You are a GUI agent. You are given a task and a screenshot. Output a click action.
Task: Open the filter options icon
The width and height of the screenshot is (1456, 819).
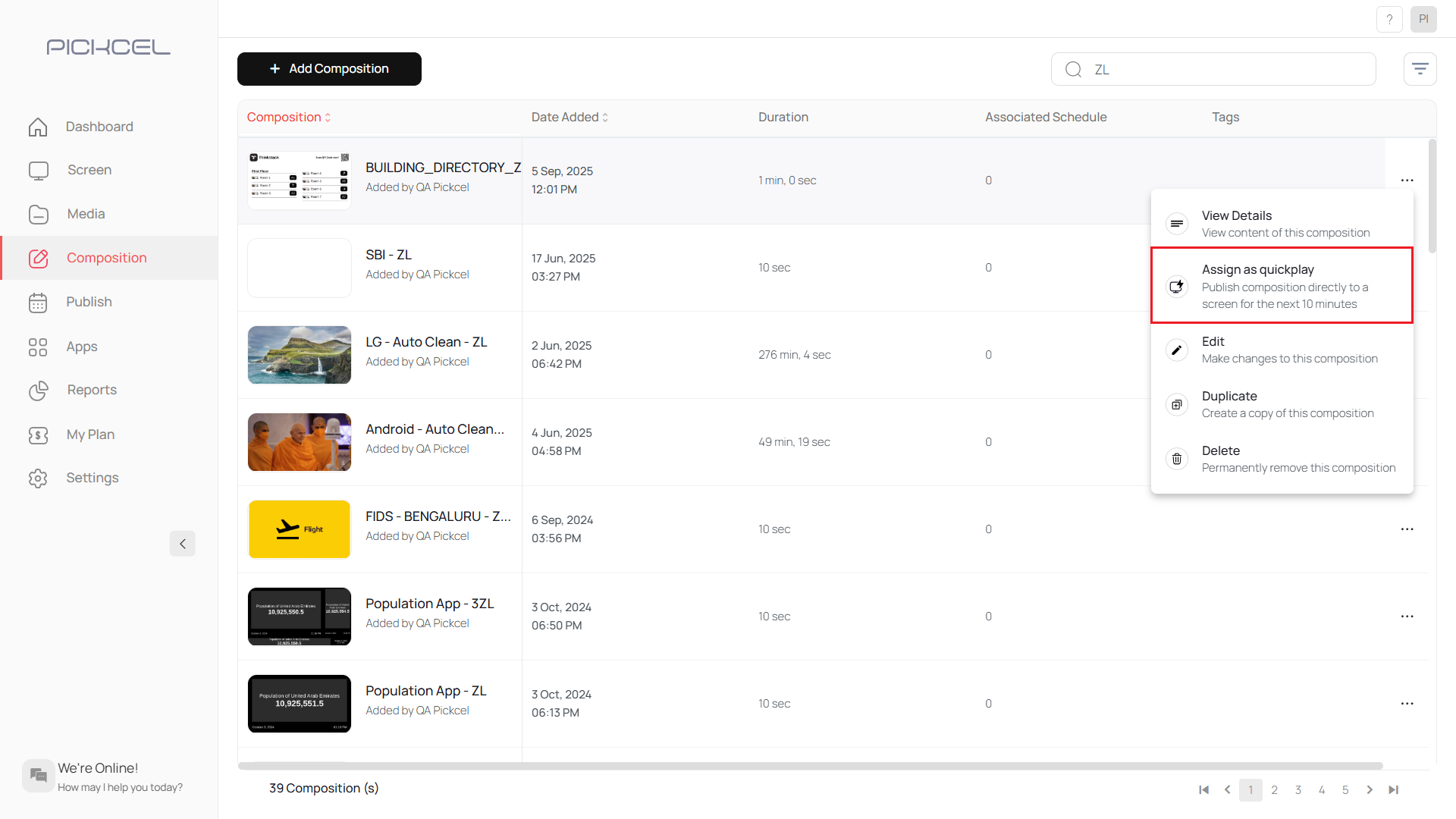[1420, 69]
